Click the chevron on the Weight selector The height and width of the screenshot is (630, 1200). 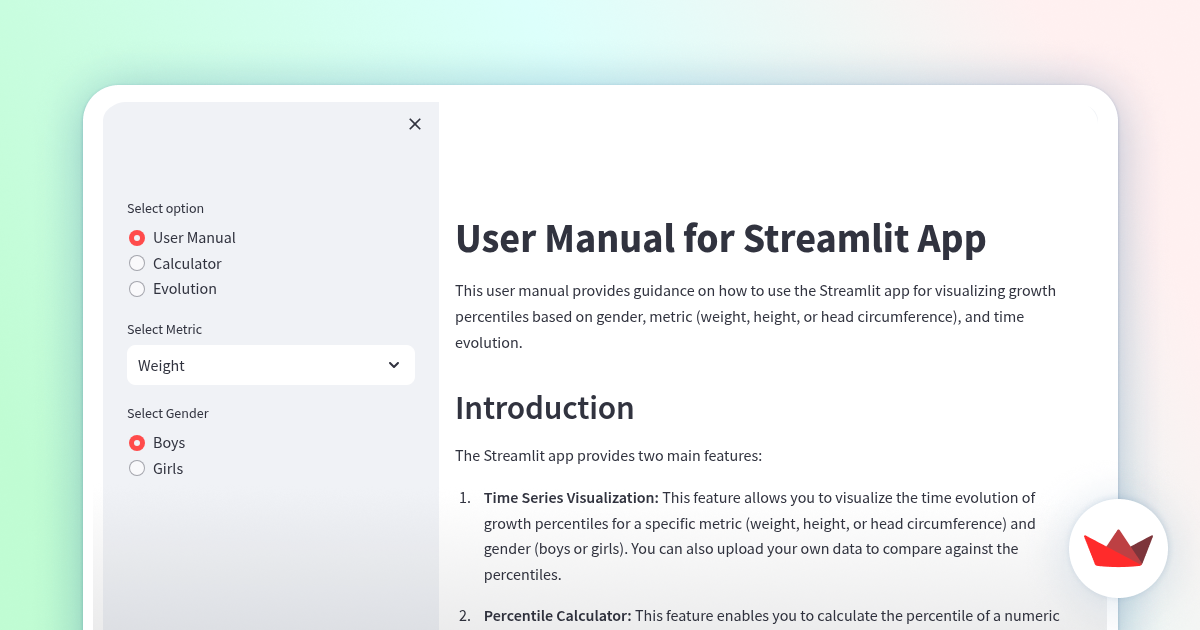pyautogui.click(x=393, y=365)
